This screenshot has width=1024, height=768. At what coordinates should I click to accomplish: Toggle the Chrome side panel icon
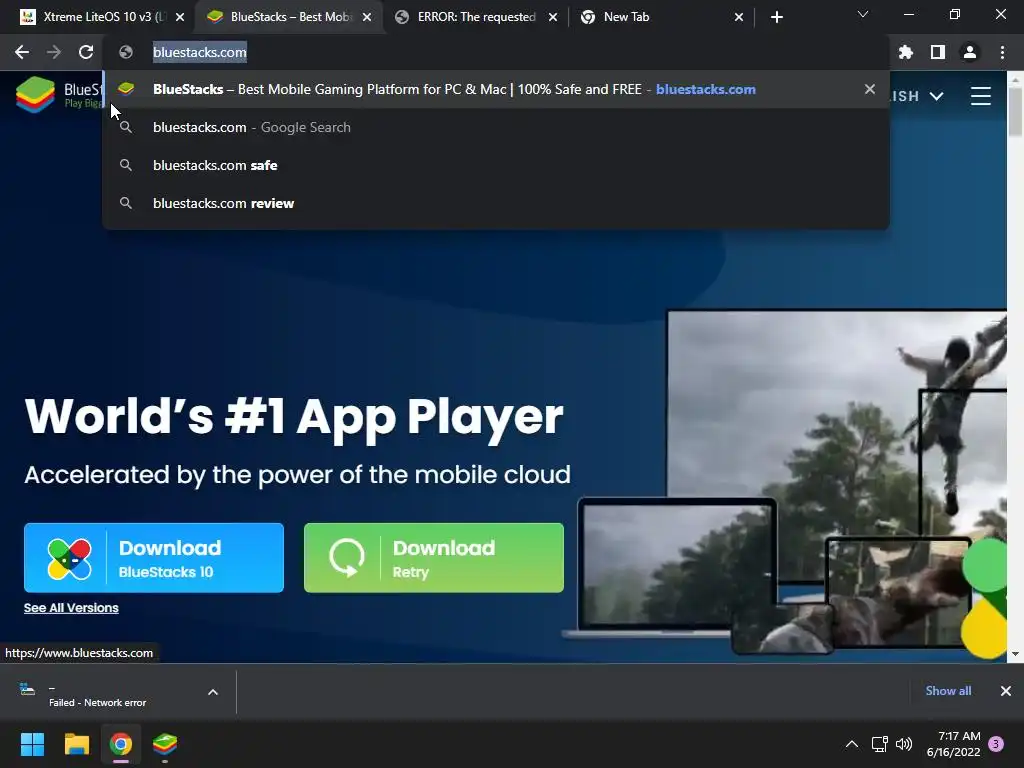point(938,52)
